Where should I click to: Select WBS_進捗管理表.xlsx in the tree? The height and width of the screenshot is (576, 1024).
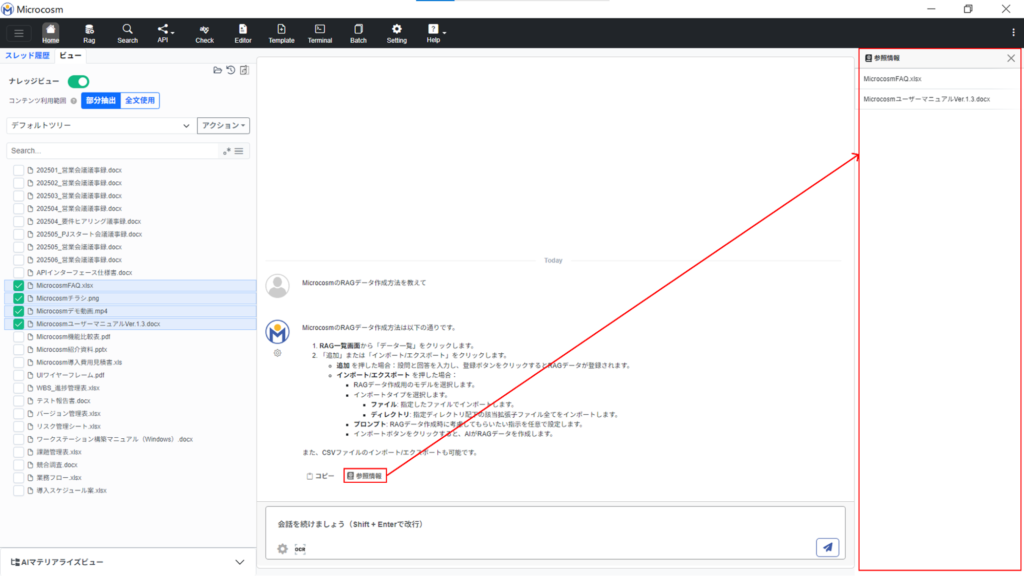click(x=68, y=388)
